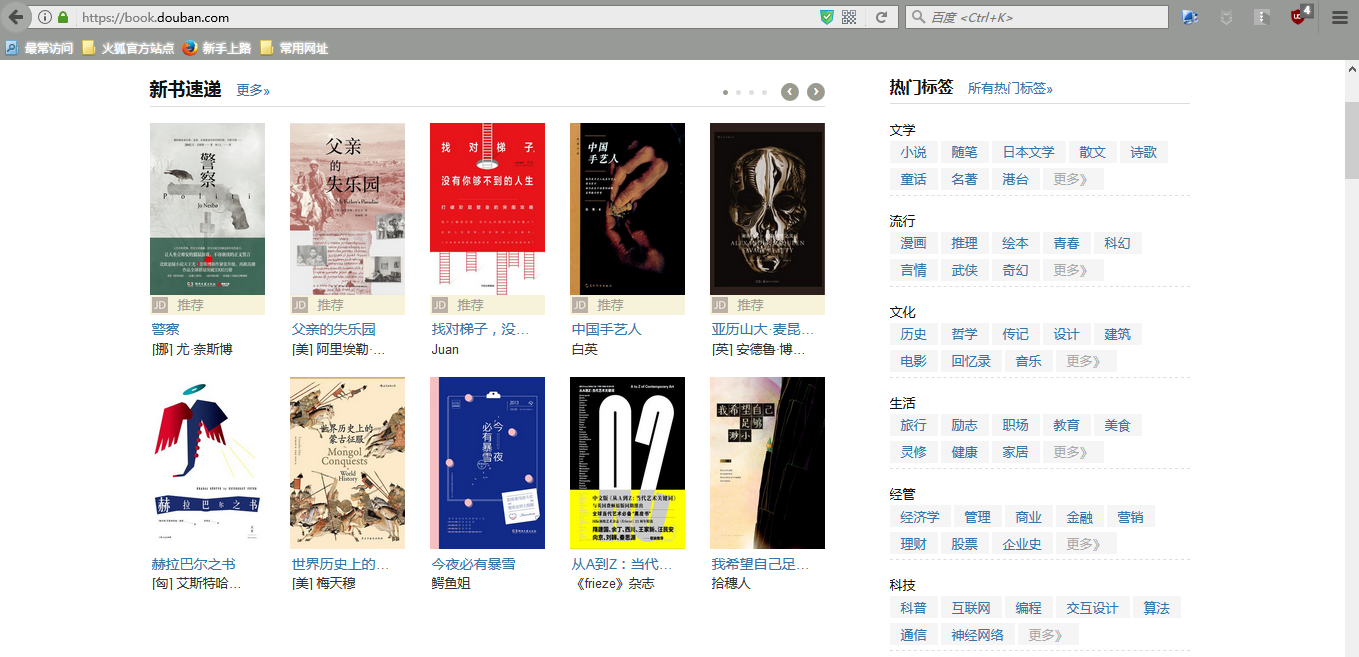Screen dimensions: 1359x657
Task: Click the green shield icon in address bar
Action: click(827, 17)
